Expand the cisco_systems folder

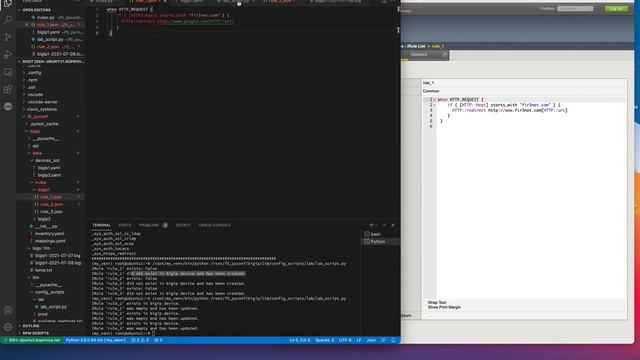[x=42, y=109]
